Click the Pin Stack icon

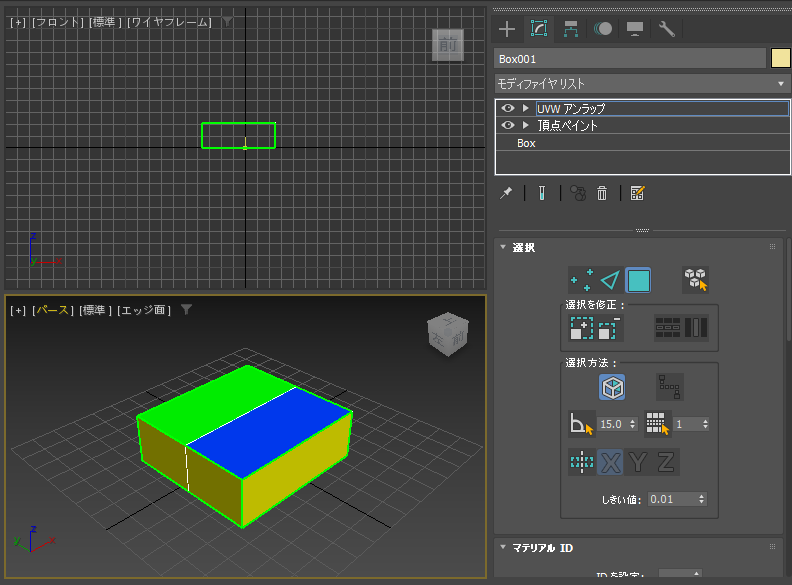tap(506, 193)
